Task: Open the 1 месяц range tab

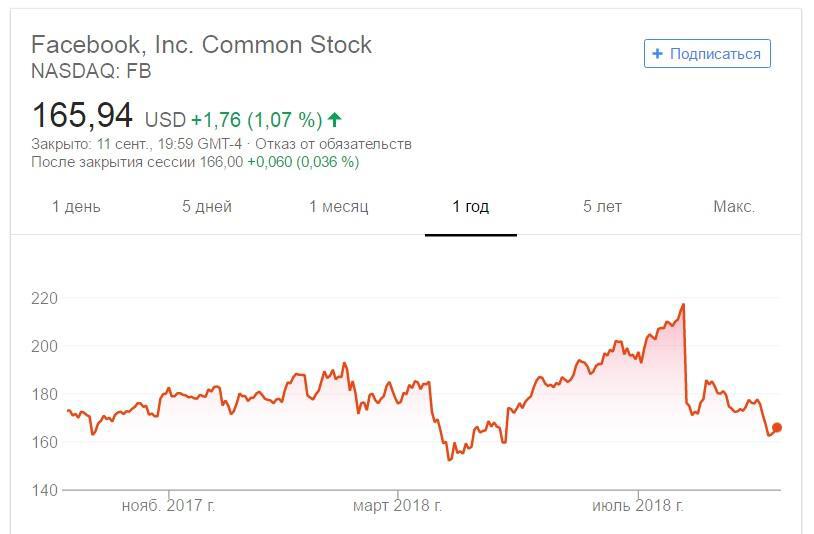Action: click(338, 207)
